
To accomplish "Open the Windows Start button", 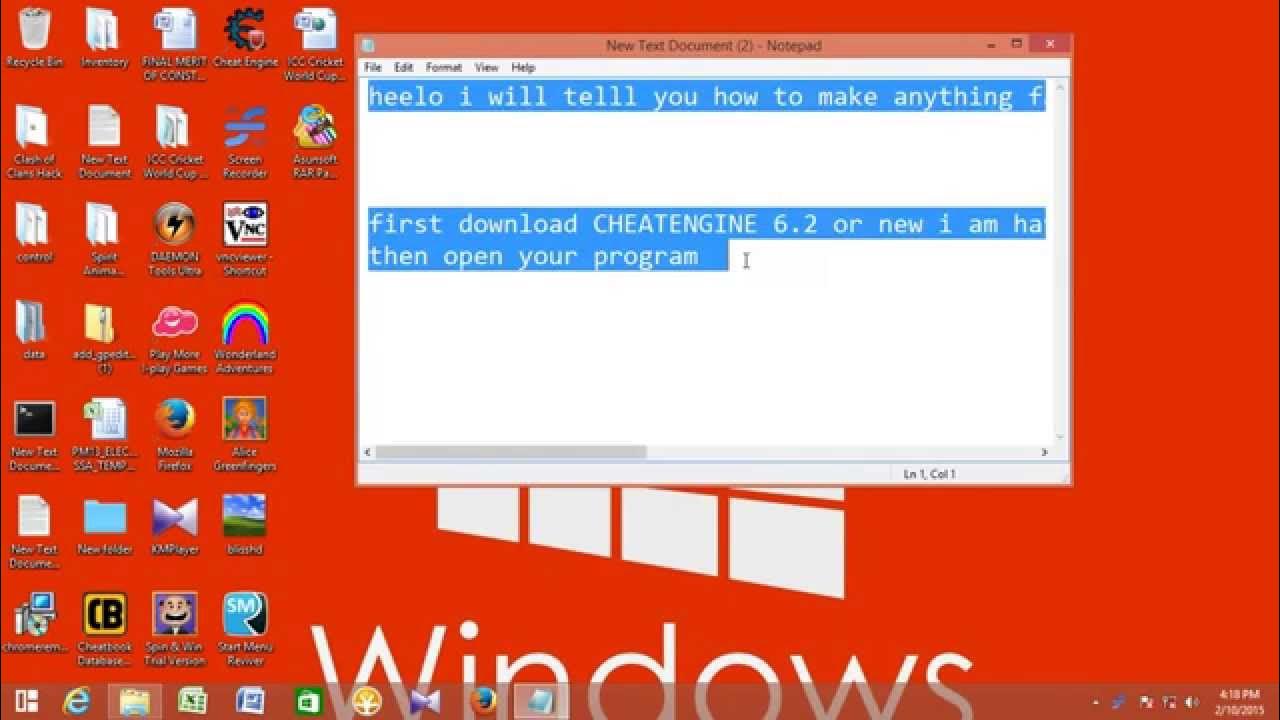I will click(x=27, y=701).
